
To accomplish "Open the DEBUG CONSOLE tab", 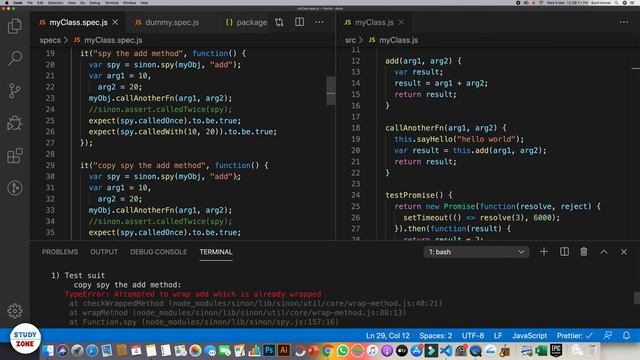I will coord(158,252).
